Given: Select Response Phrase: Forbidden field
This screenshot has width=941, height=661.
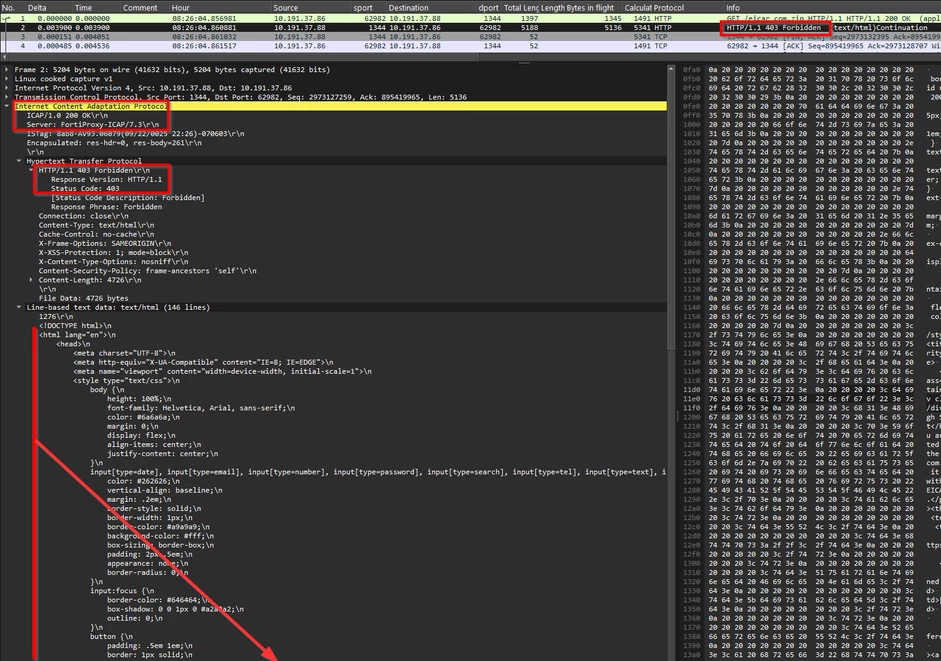Looking at the screenshot, I should [106, 207].
